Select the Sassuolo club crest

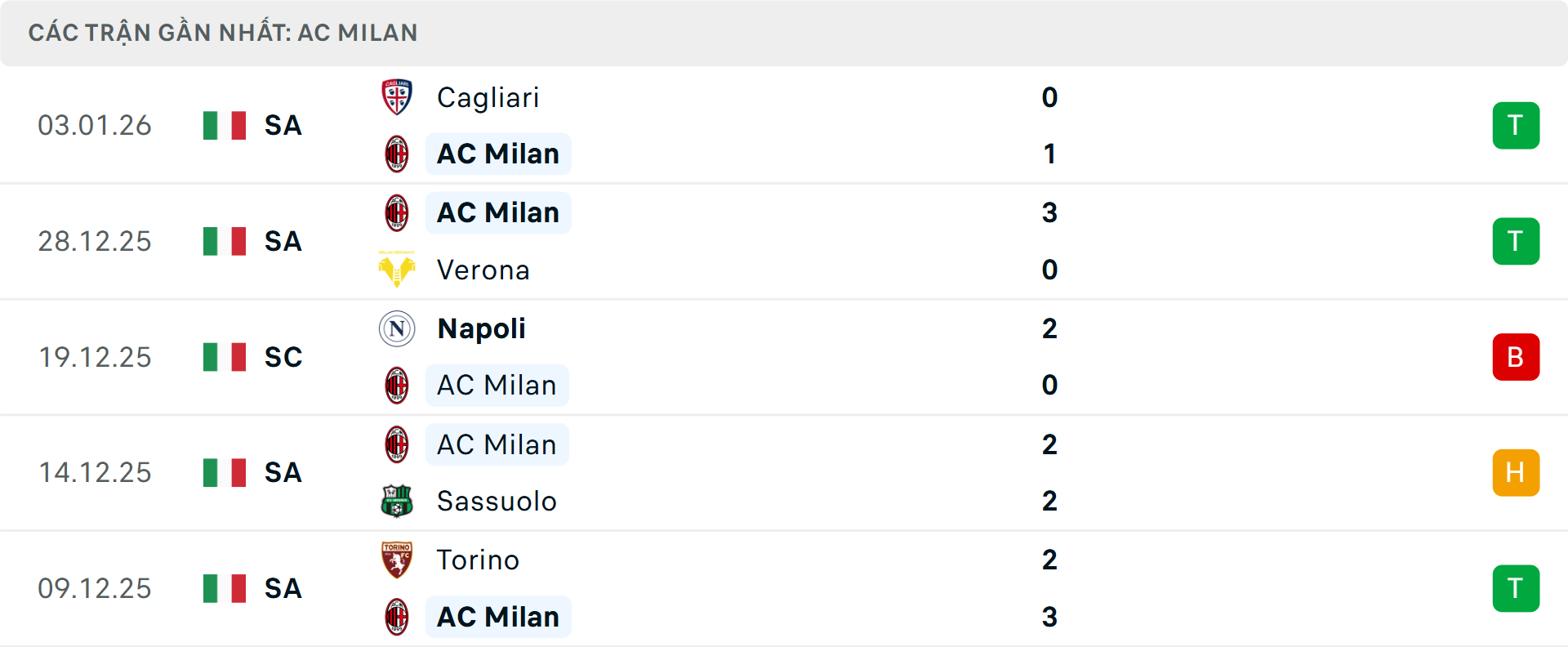click(397, 502)
